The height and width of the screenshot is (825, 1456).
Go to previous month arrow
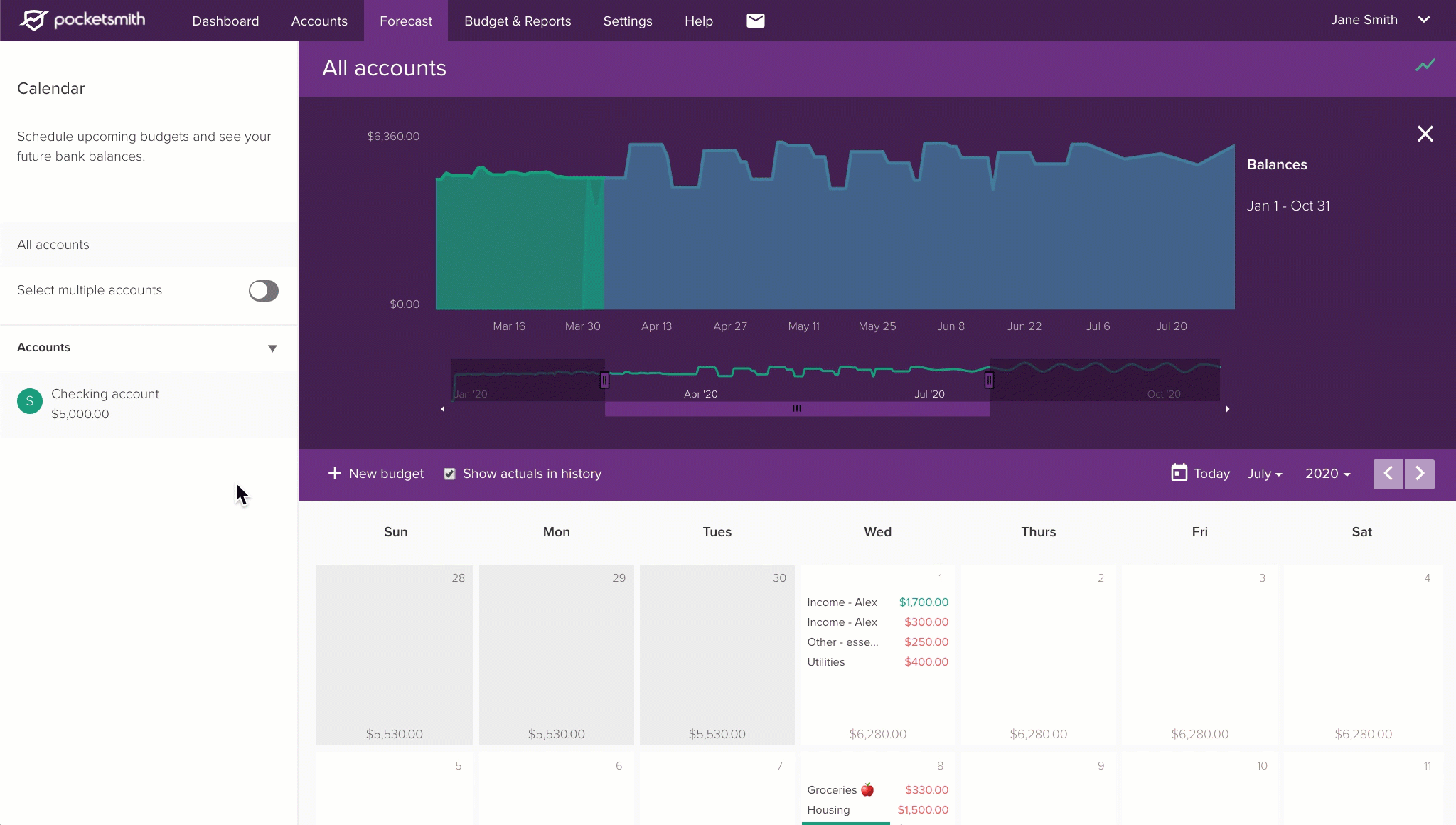[x=1388, y=474]
